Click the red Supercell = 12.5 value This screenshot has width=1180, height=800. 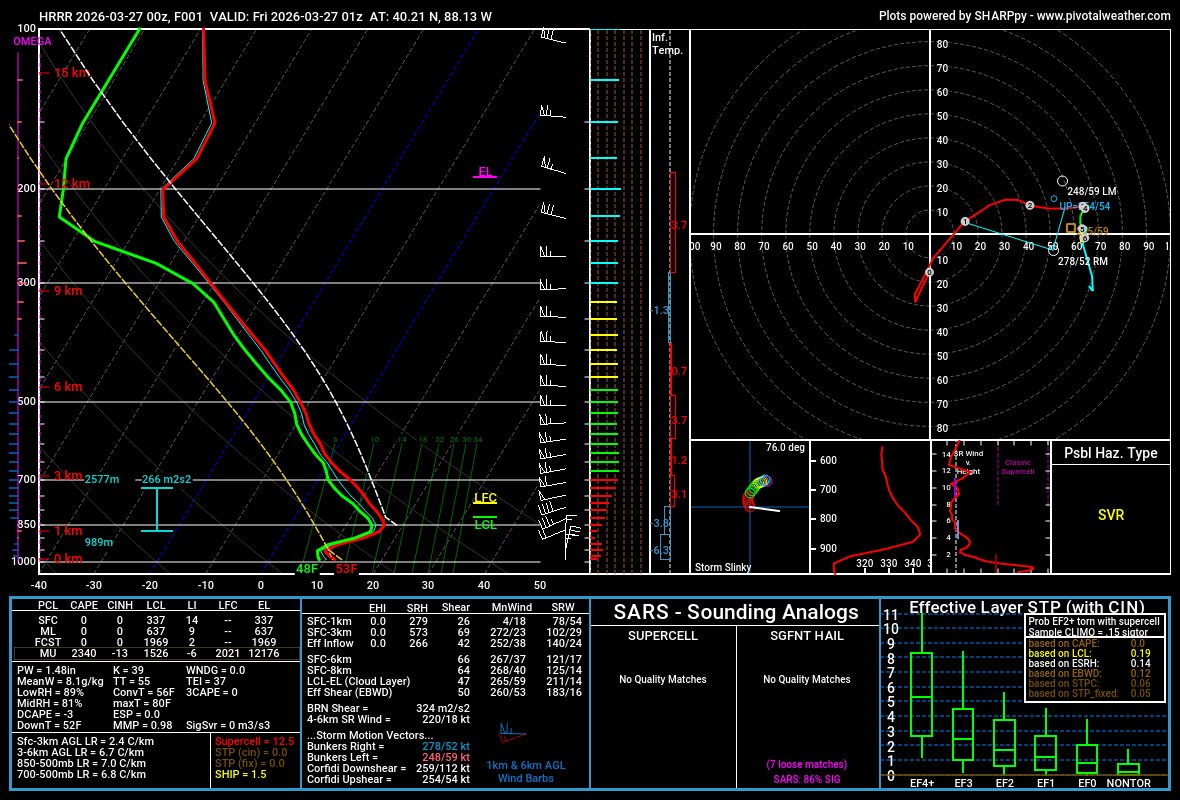(x=254, y=741)
